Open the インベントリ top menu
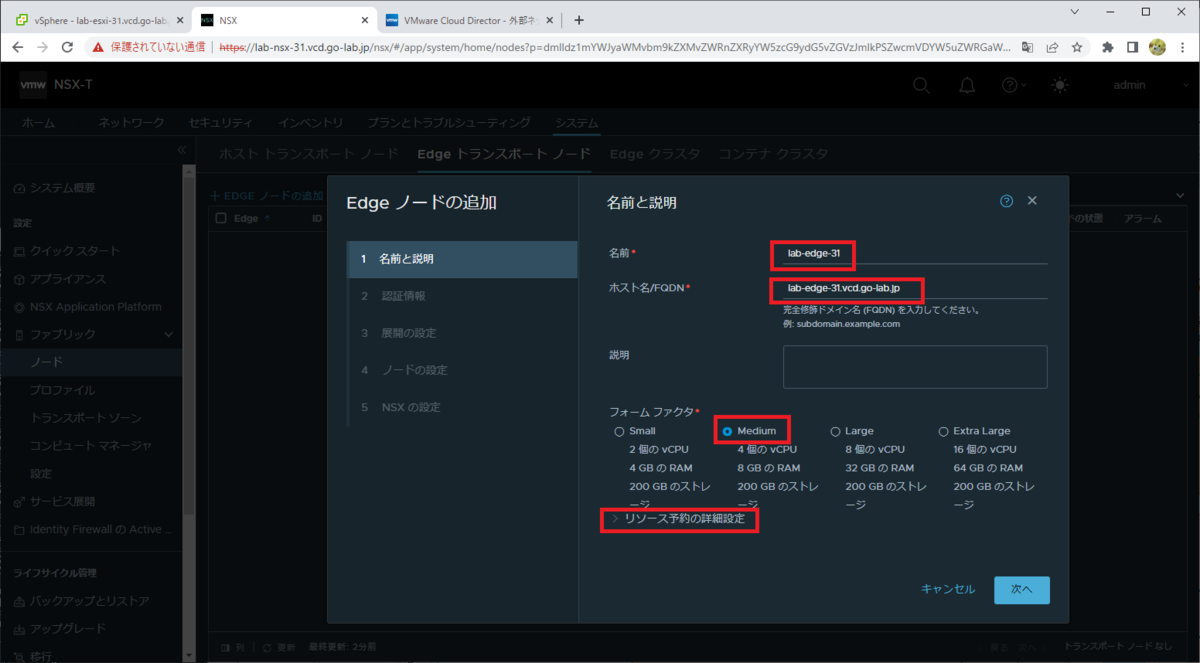 (311, 123)
